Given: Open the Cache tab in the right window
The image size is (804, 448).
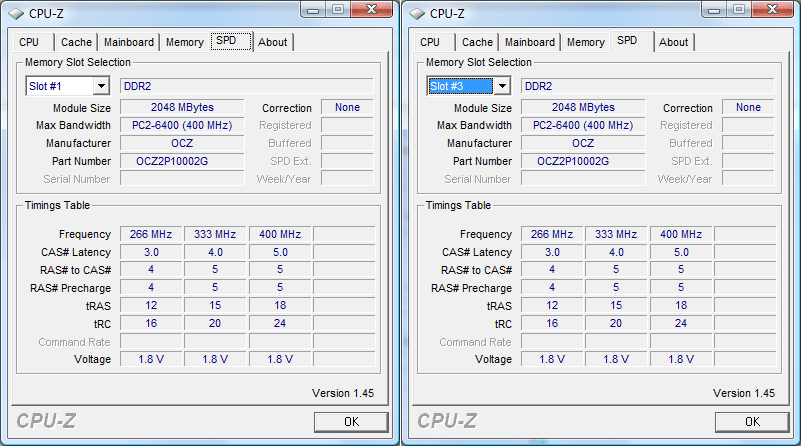Looking at the screenshot, I should [x=477, y=42].
